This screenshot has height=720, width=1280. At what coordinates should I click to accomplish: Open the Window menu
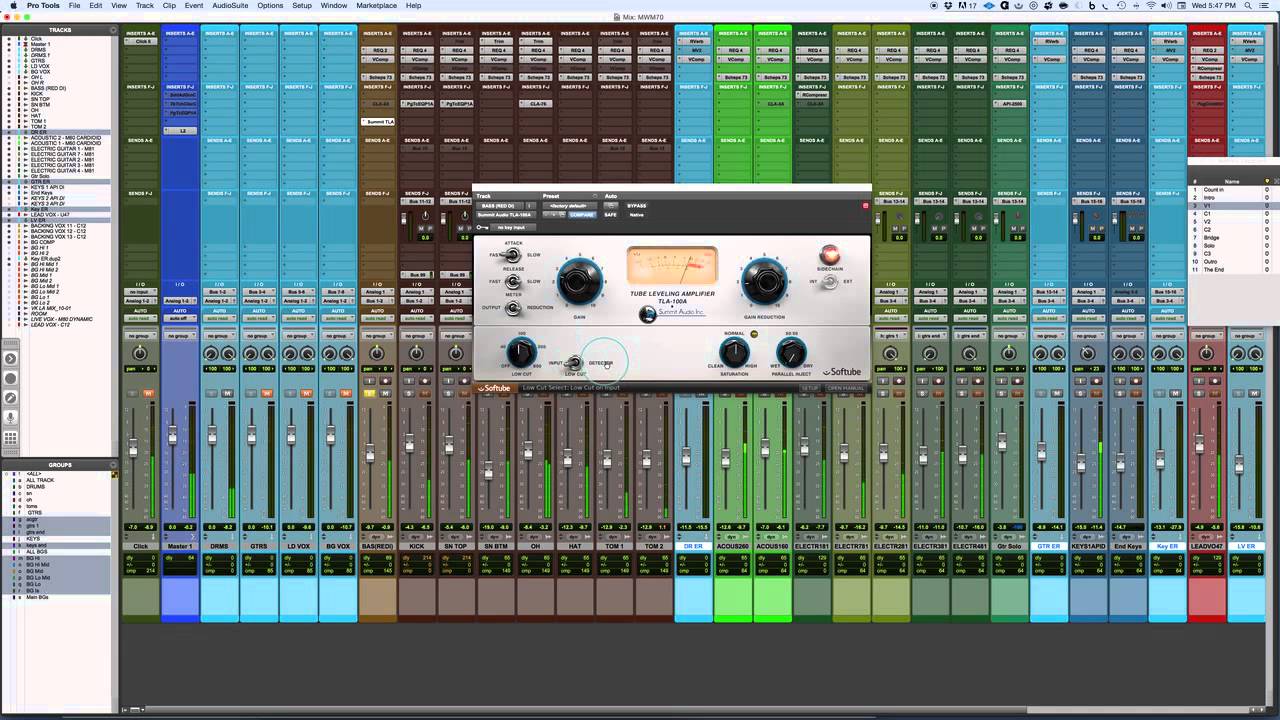tap(334, 5)
